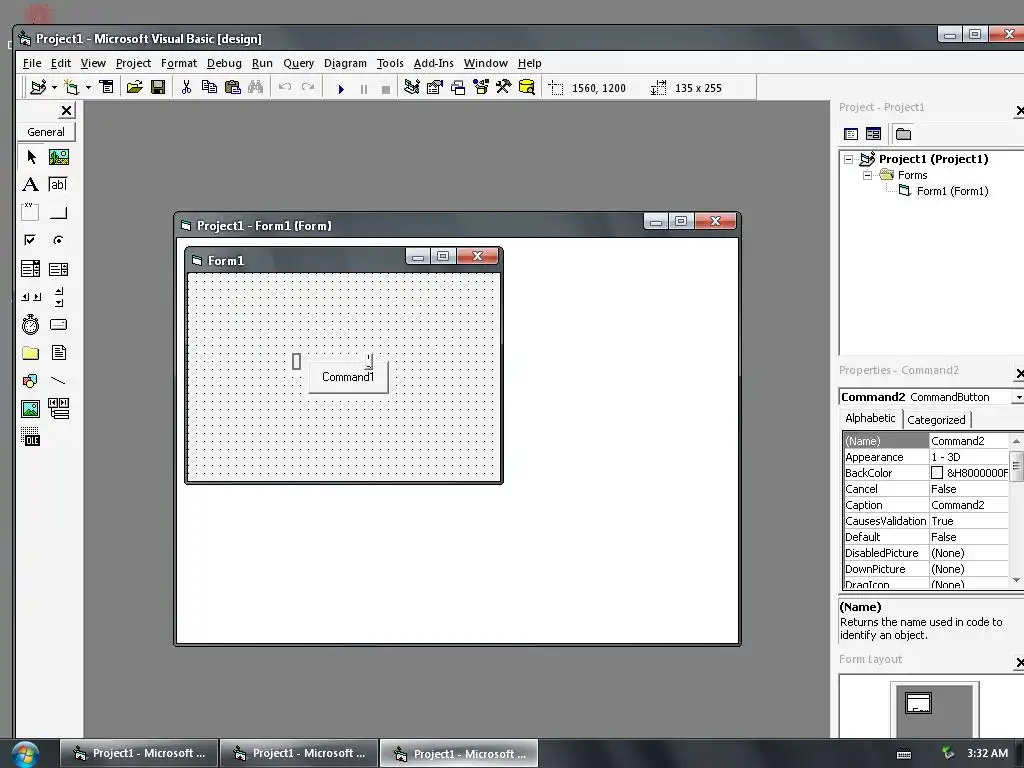Choose the TextBox tool (ab|)

tap(59, 185)
